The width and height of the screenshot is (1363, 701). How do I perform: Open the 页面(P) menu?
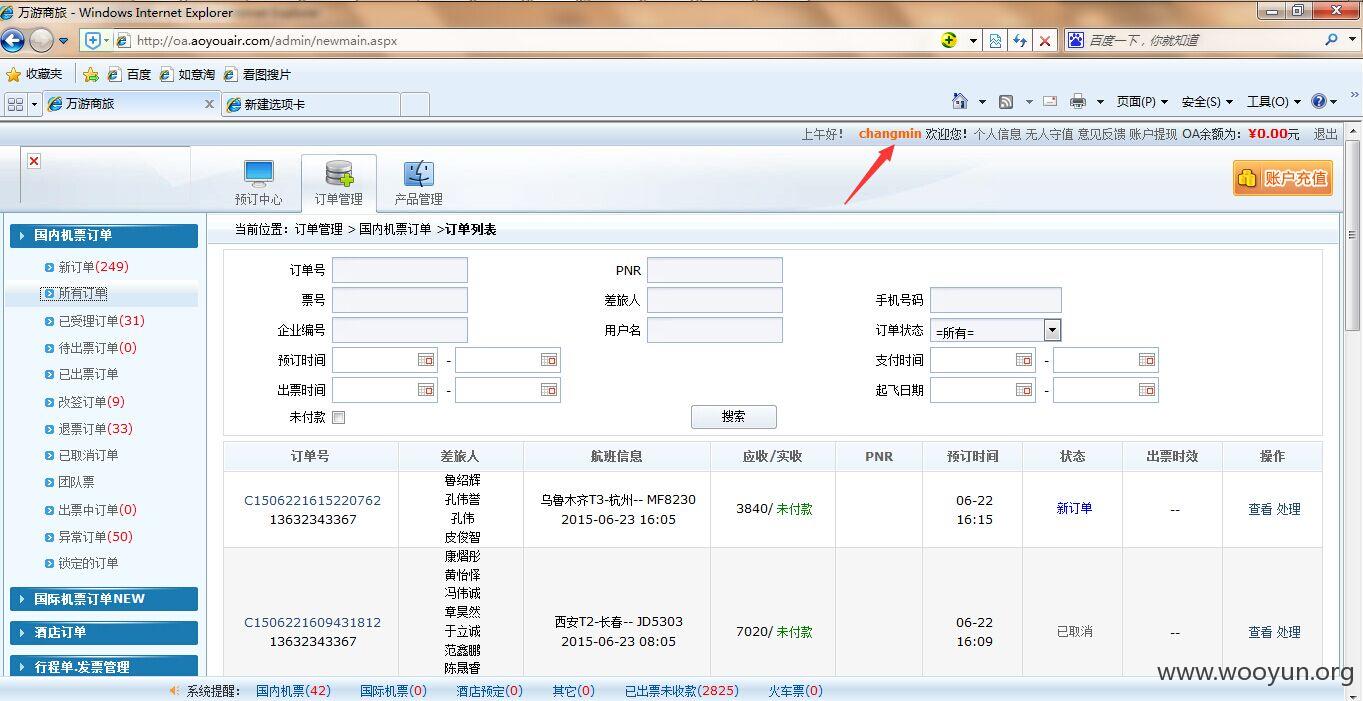pos(1142,101)
